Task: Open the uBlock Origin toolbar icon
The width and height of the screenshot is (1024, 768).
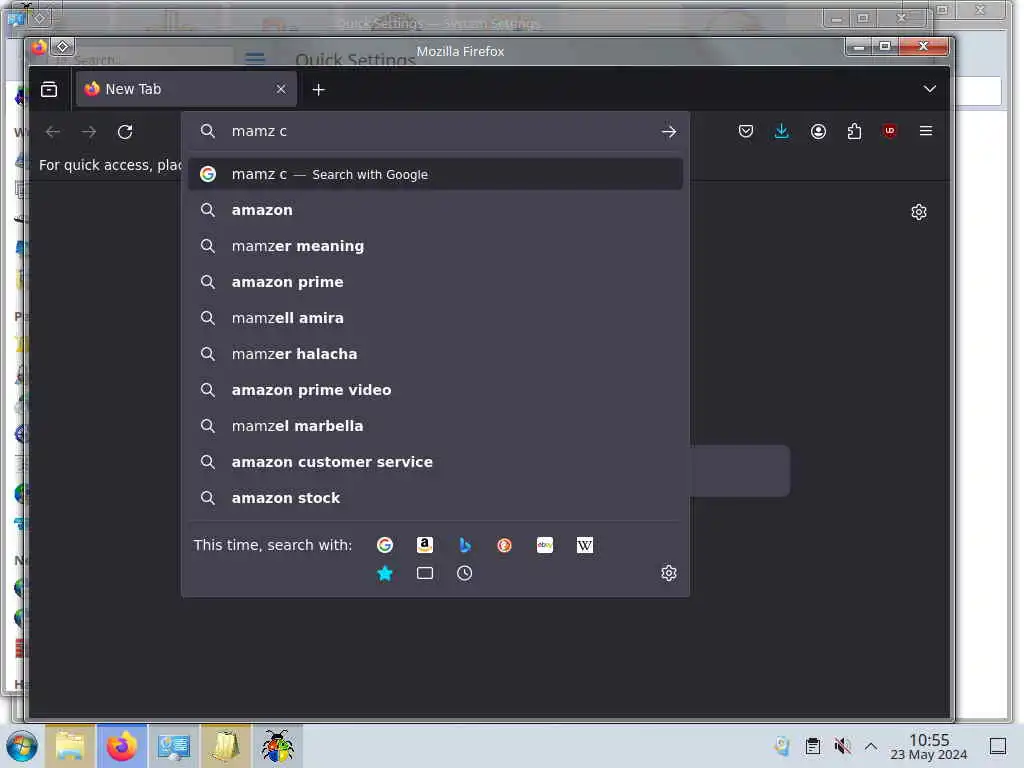Action: pyautogui.click(x=889, y=131)
